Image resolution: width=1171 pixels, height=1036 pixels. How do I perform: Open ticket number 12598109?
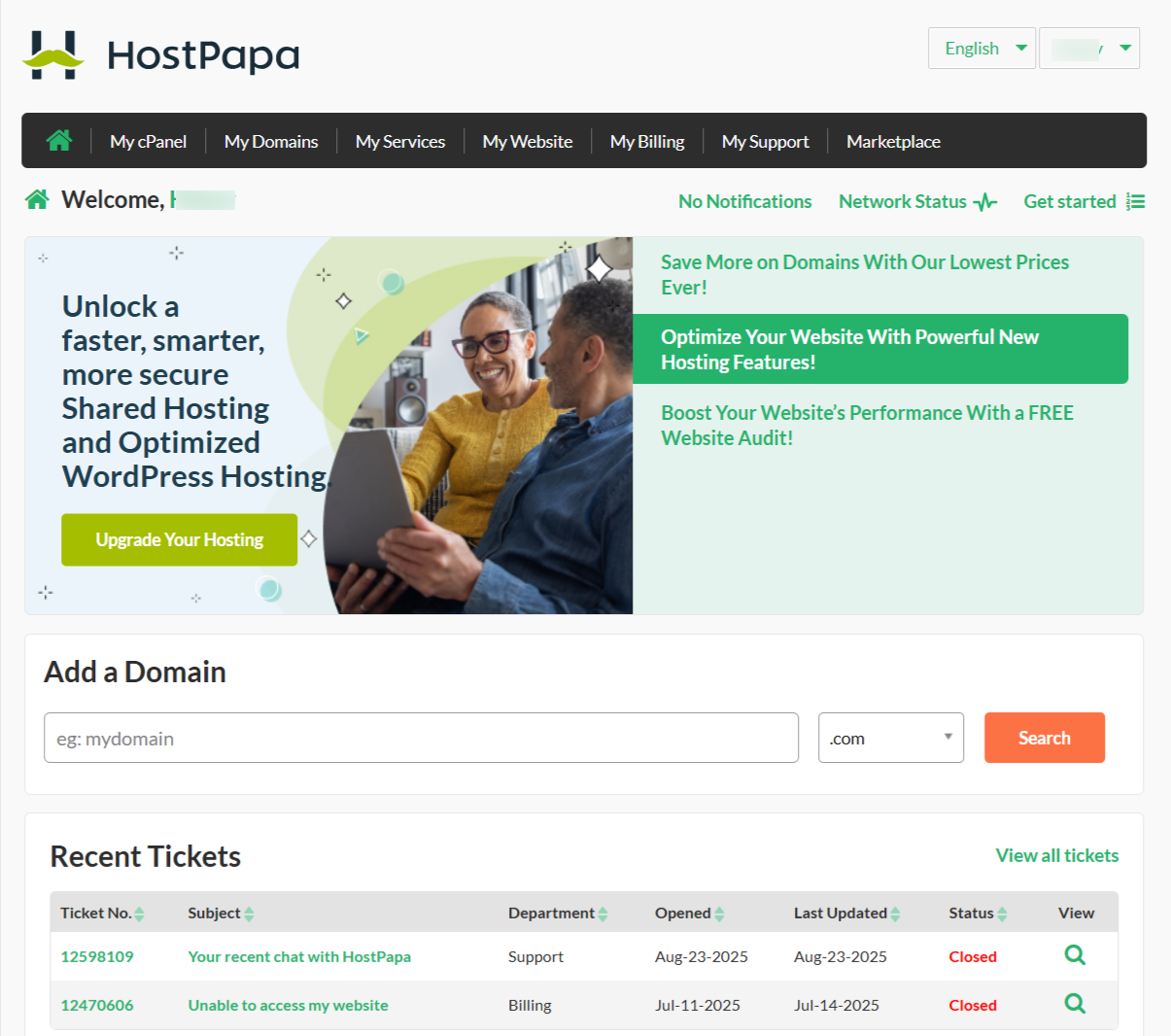click(x=97, y=956)
